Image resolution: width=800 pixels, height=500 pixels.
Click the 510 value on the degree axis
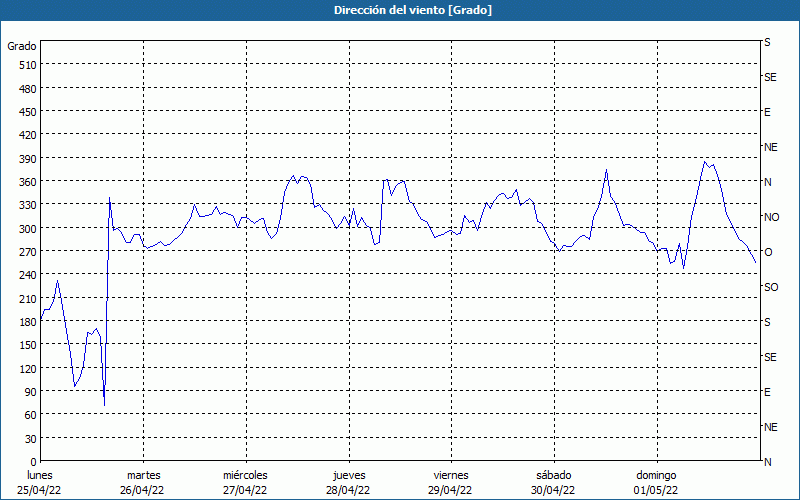tap(28, 65)
